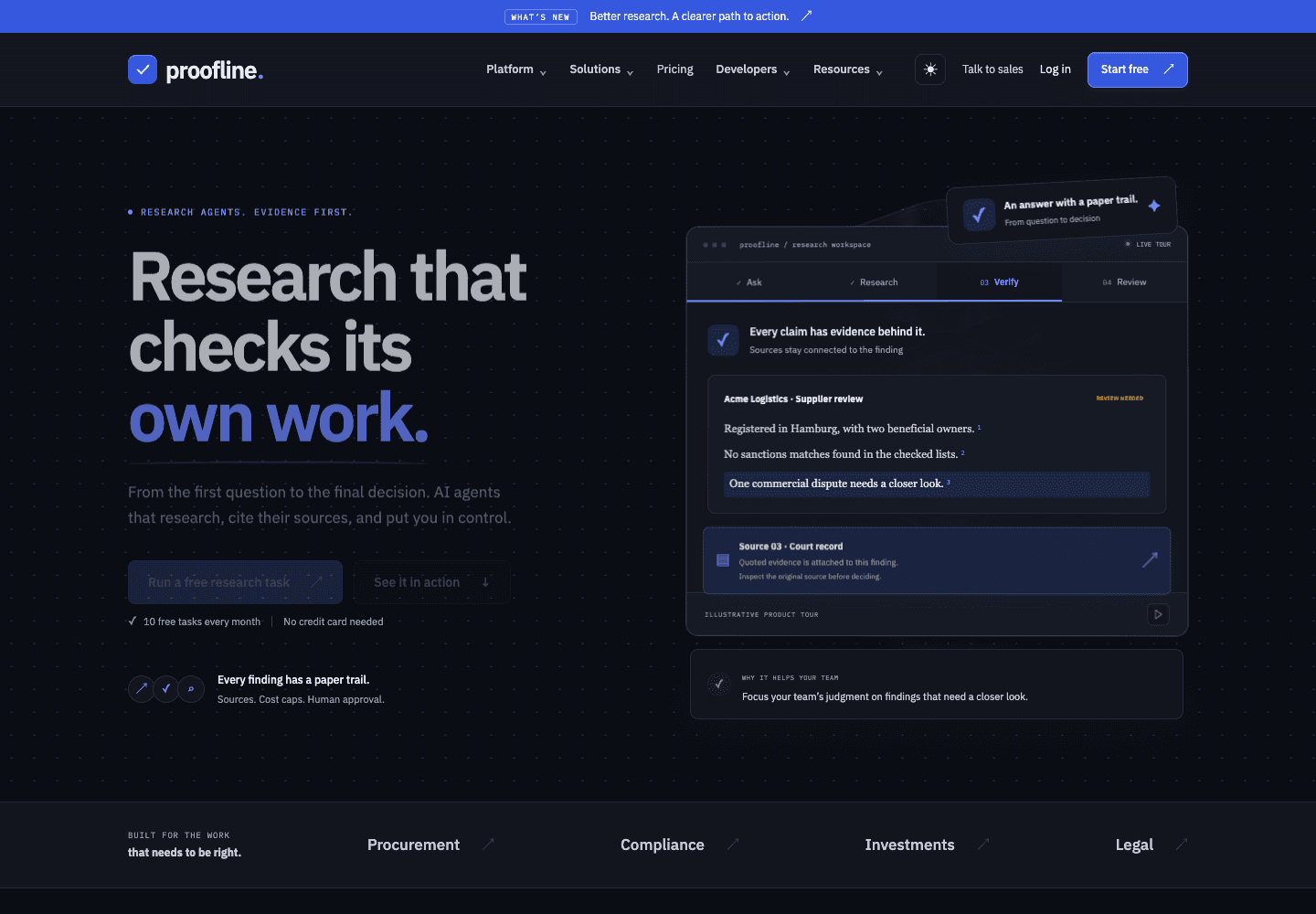Click the proofline checkmark logo

tap(143, 69)
